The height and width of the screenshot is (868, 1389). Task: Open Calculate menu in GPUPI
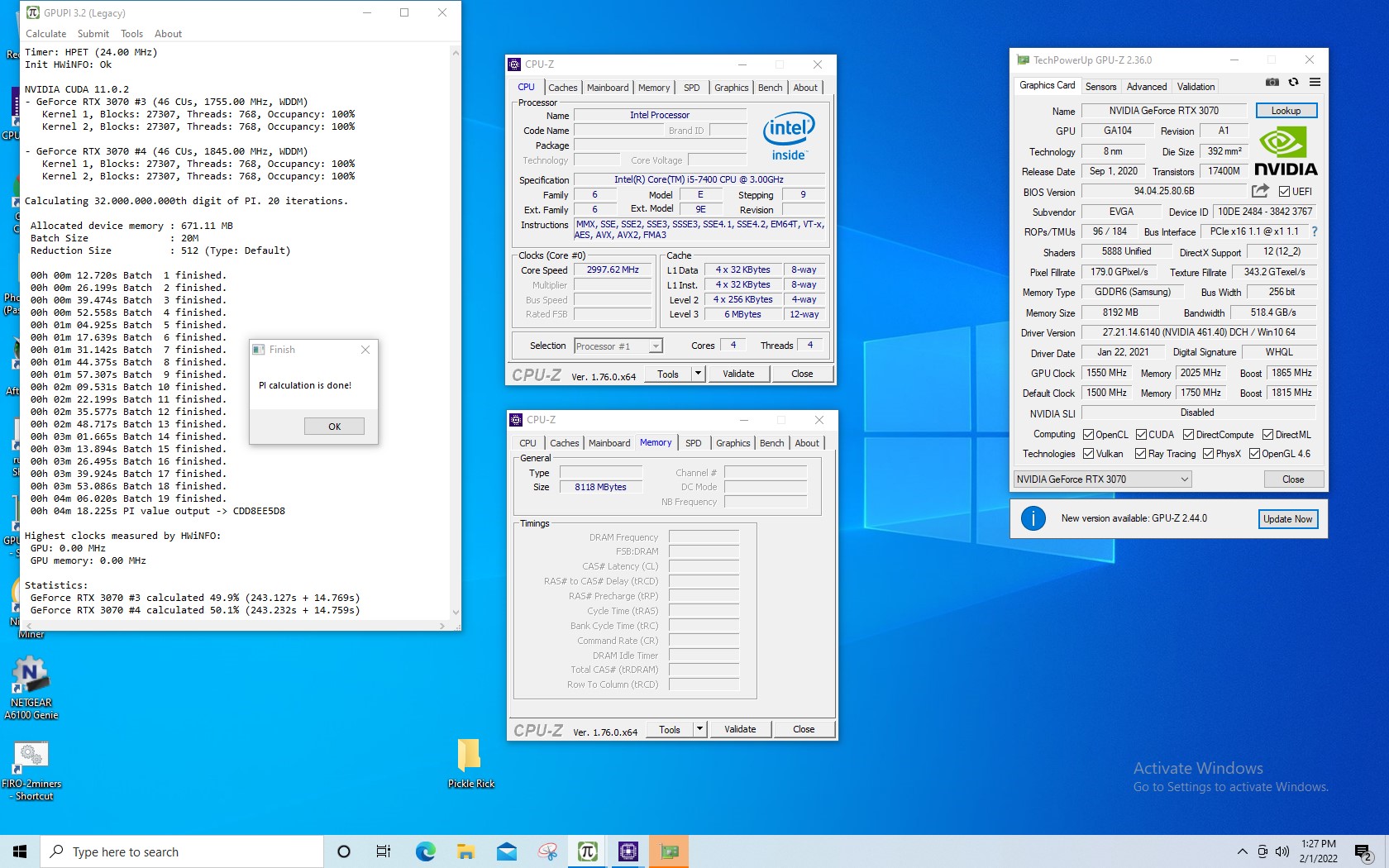45,34
